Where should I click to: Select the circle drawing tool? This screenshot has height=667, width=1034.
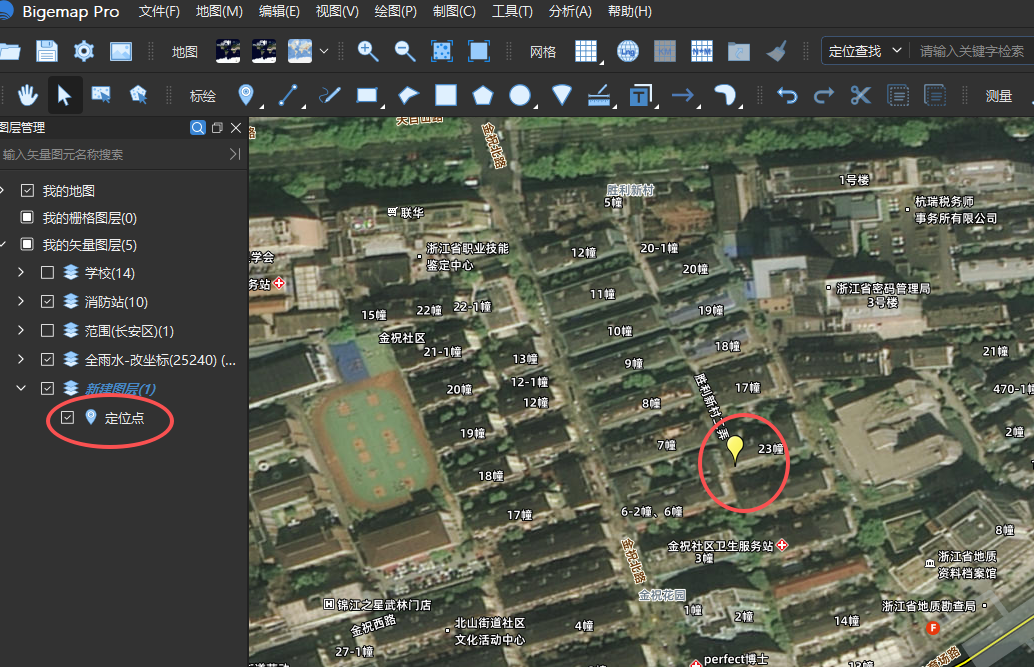pyautogui.click(x=520, y=96)
